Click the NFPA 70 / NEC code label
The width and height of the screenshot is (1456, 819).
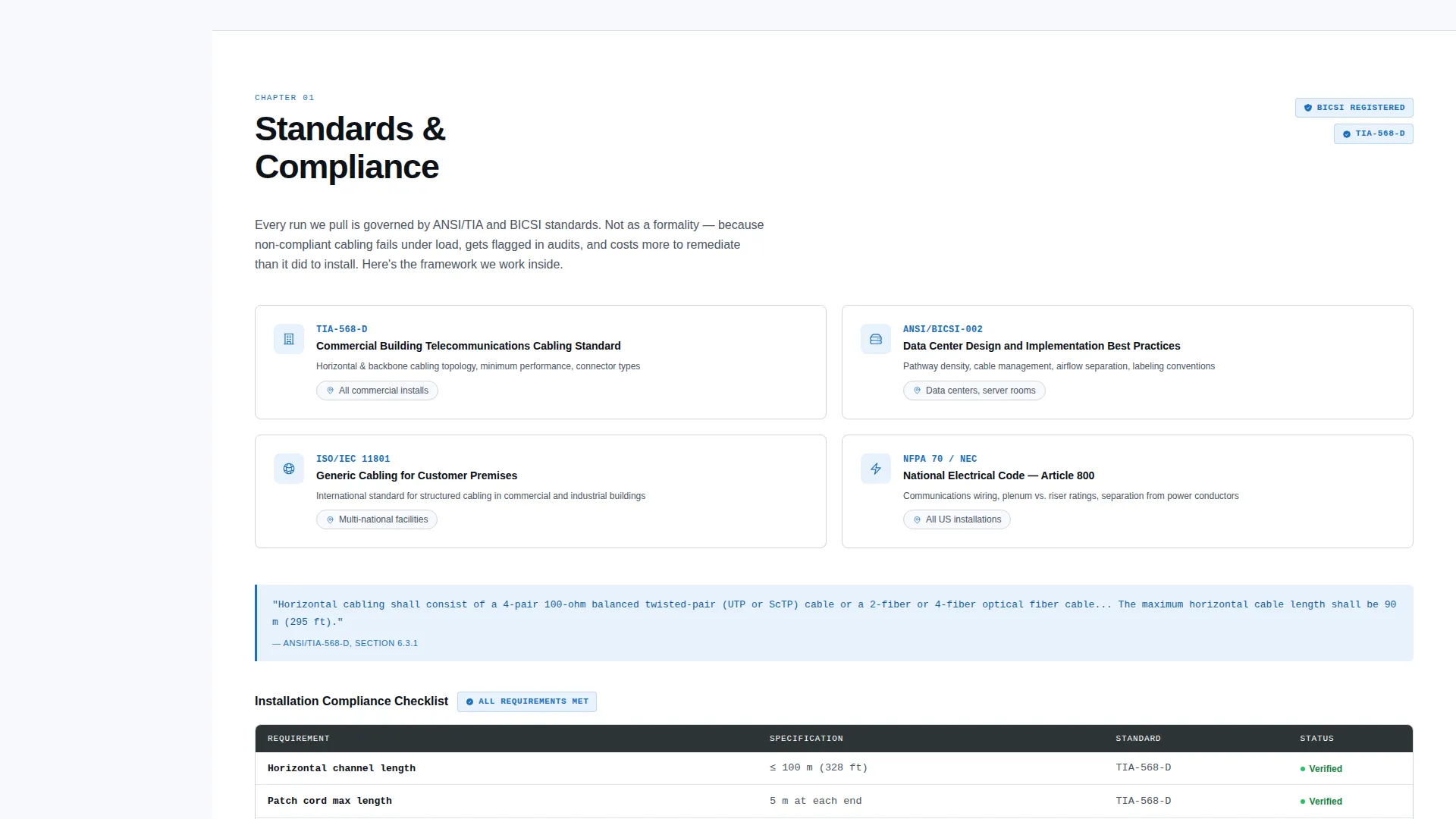pos(940,459)
